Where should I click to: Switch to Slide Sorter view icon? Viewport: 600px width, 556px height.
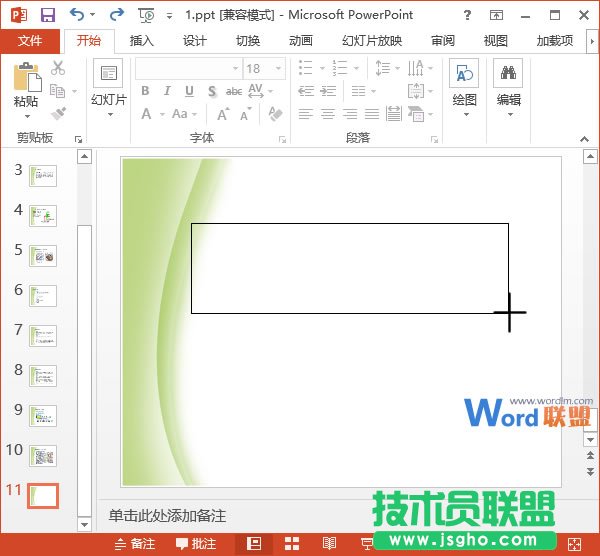(292, 544)
